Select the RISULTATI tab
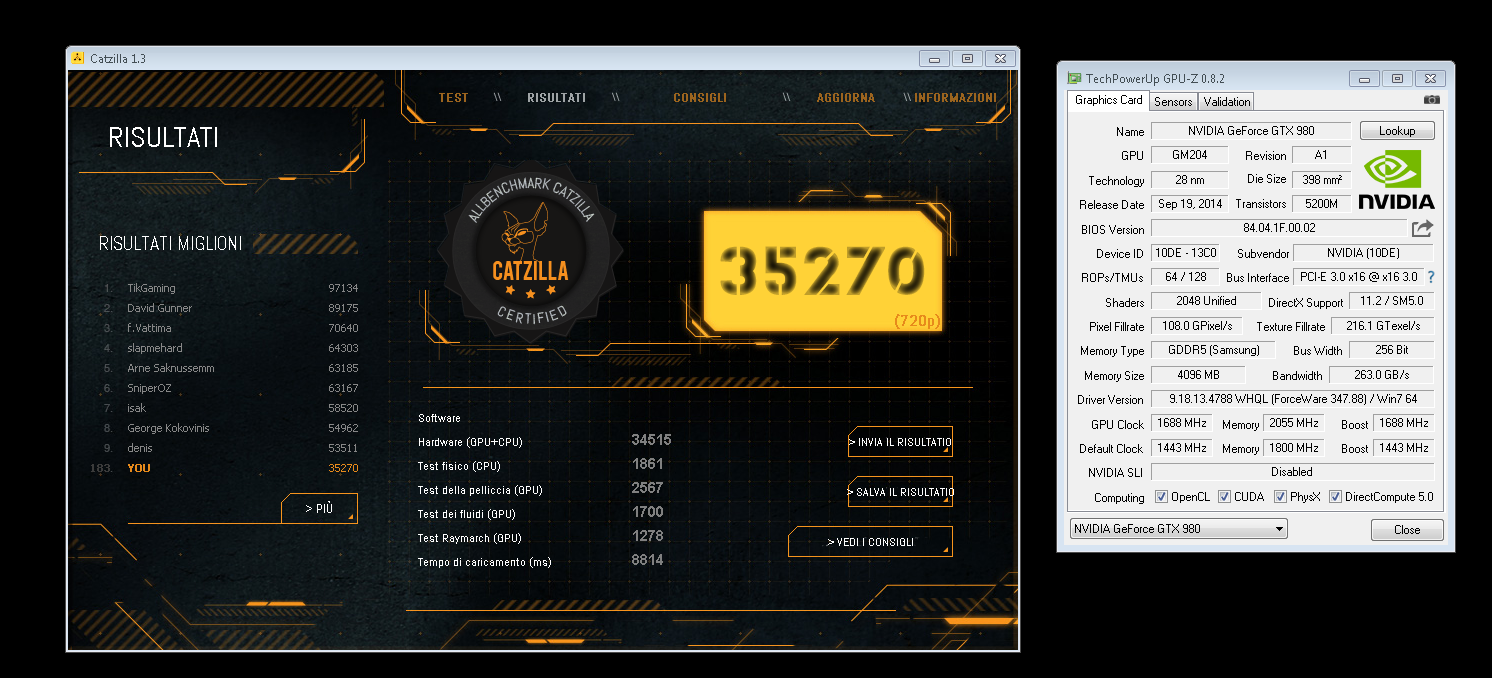 tap(556, 98)
